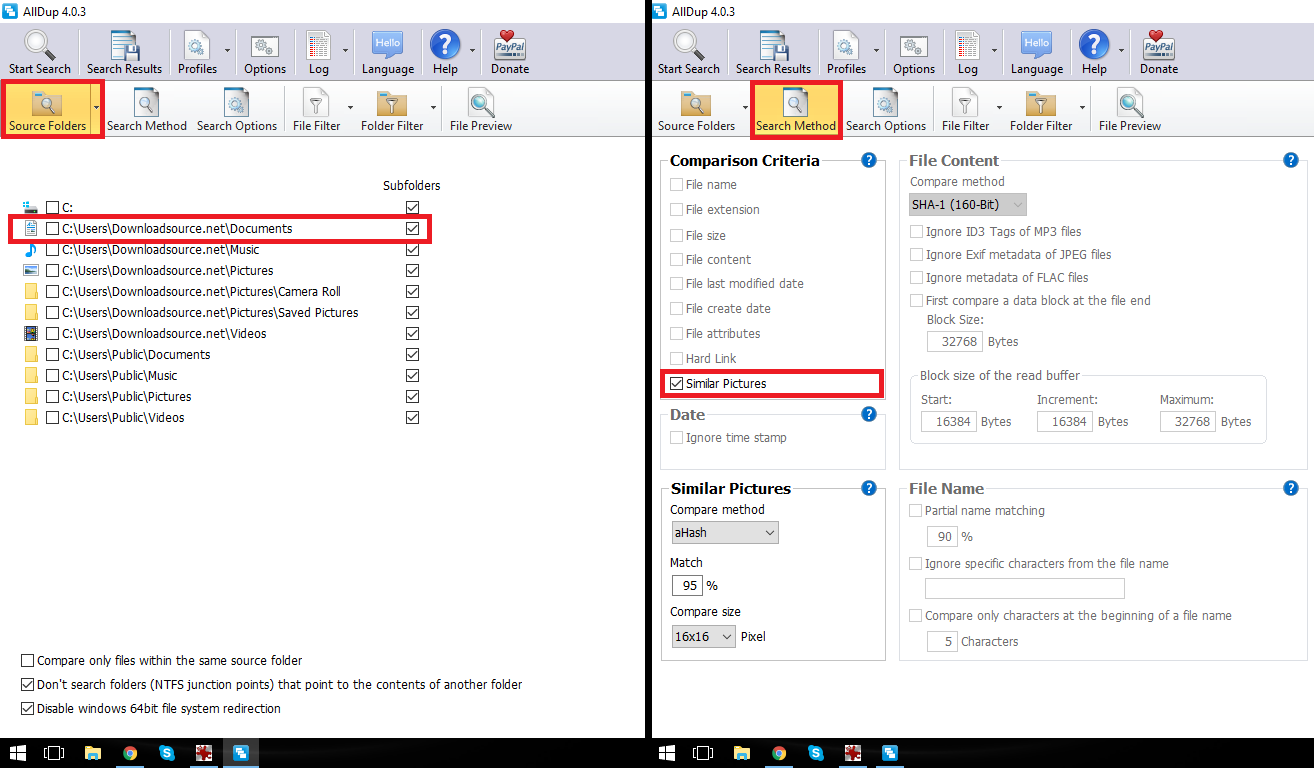Uncheck Disable windows 64bit file system redirection
The height and width of the screenshot is (768, 1314).
point(28,709)
